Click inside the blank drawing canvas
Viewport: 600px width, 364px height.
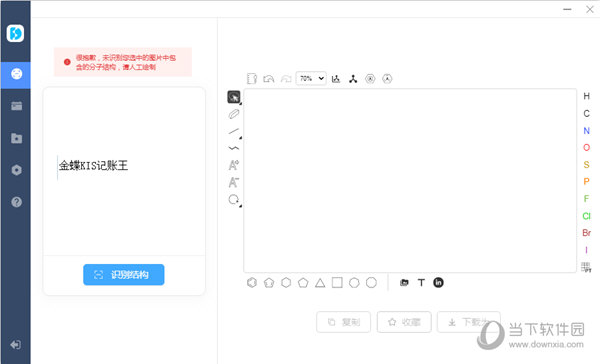pyautogui.click(x=410, y=180)
